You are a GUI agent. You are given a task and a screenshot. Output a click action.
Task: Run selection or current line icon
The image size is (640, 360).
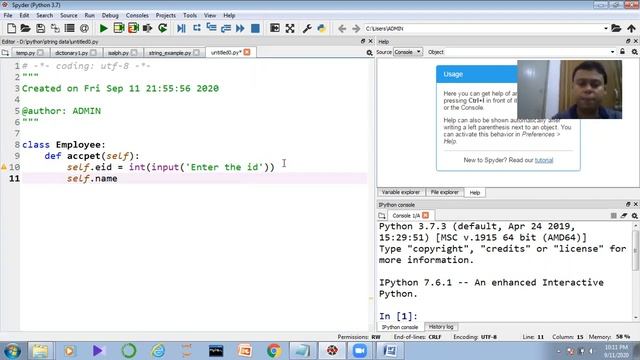click(x=147, y=28)
